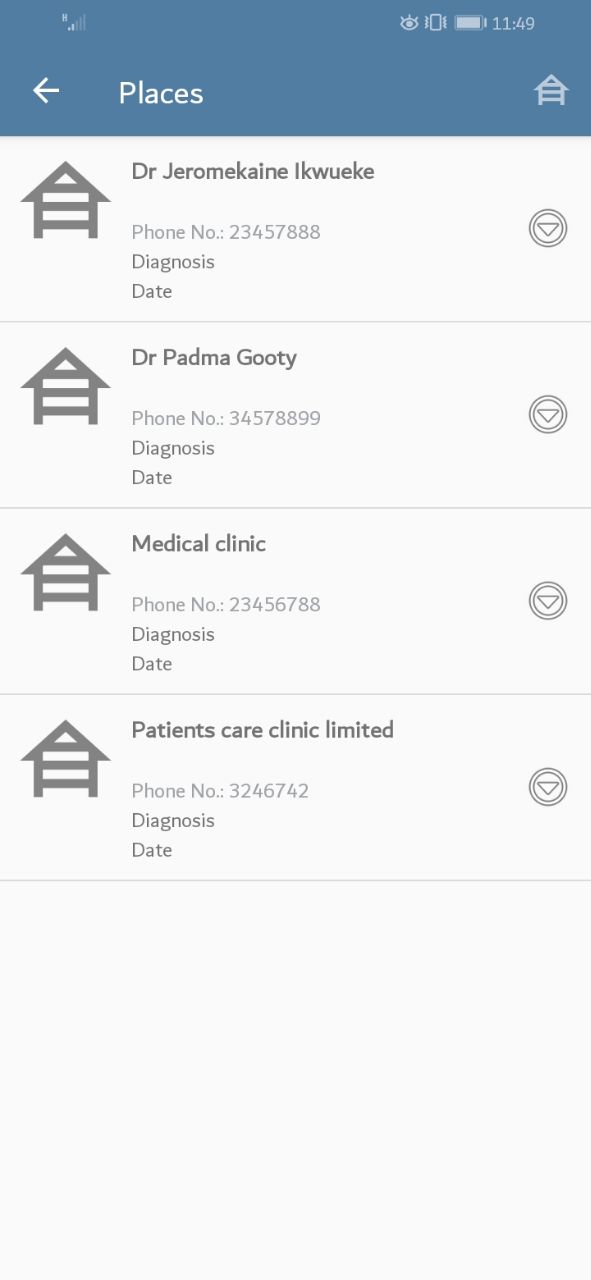Screen dimensions: 591x1280
Task: Tap phone number 3246742
Action: pos(220,790)
